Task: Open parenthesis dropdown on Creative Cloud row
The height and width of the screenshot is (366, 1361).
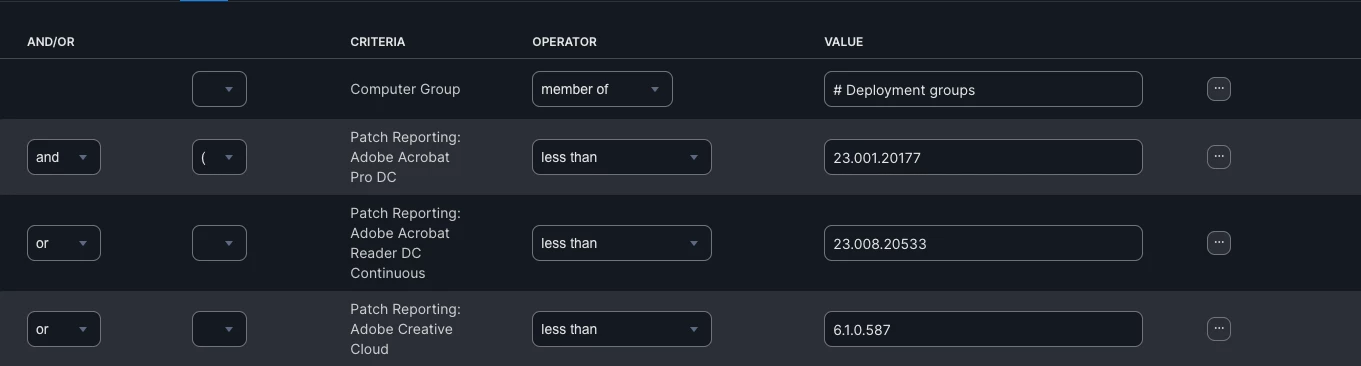Action: [x=219, y=329]
